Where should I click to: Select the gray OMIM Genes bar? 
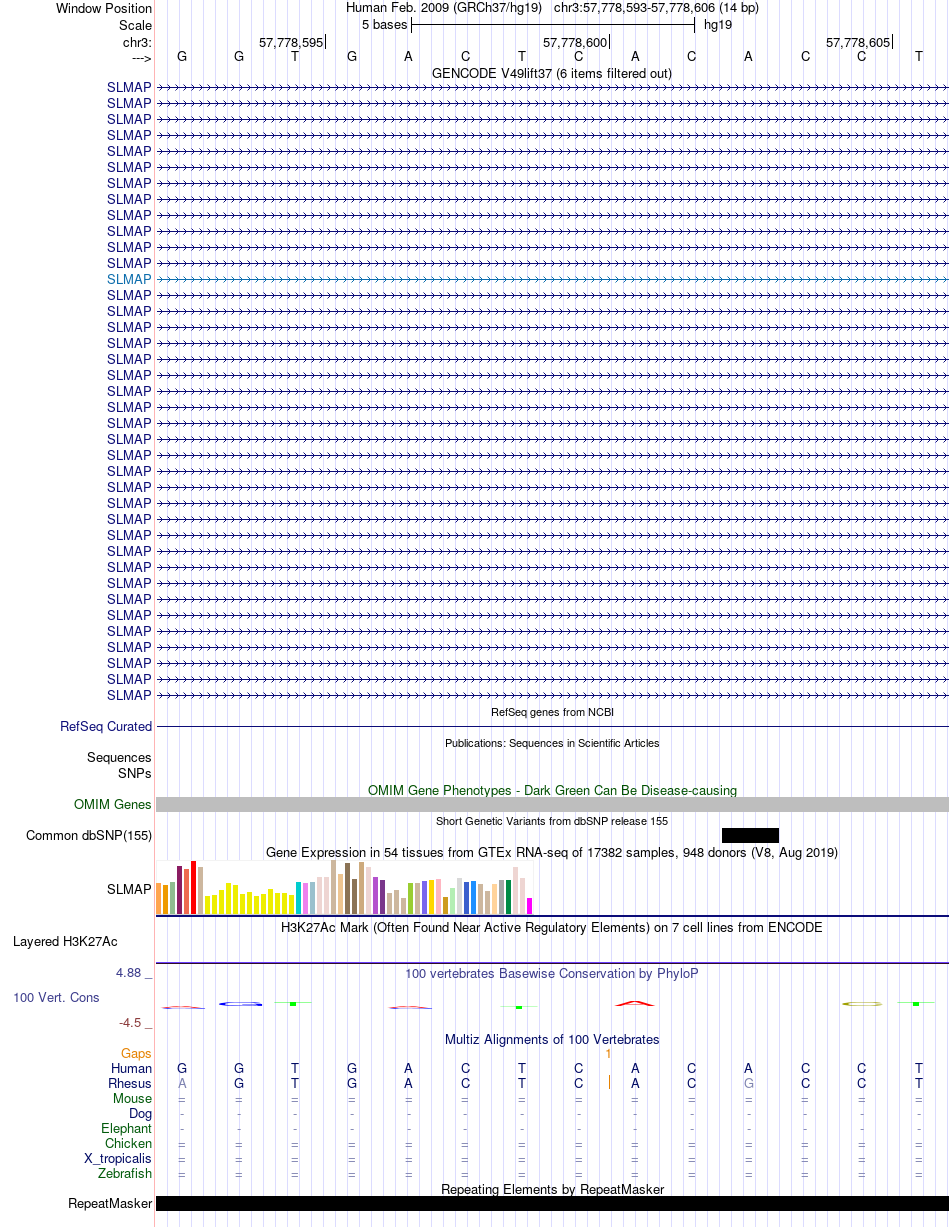pyautogui.click(x=552, y=805)
